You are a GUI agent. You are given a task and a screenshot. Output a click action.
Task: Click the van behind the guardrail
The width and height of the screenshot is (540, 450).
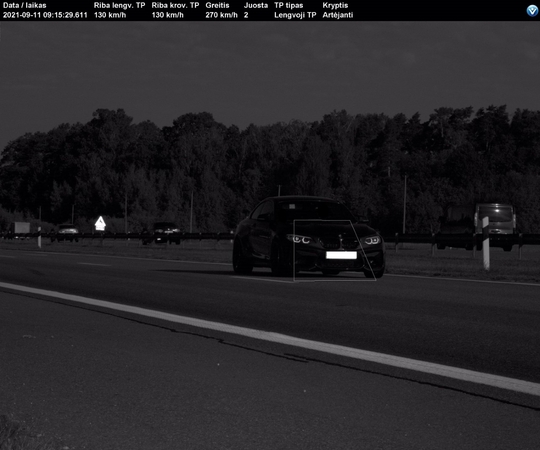tap(495, 226)
